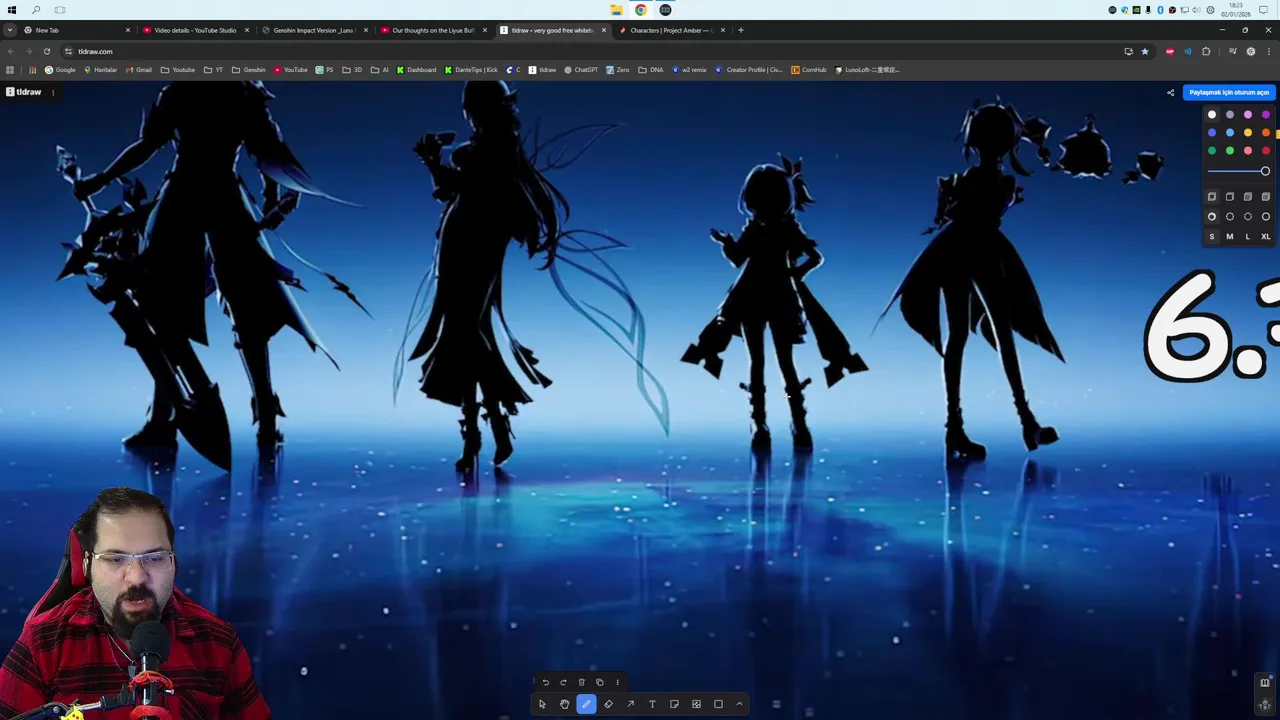Open the media Asset tool
The image size is (1280, 720).
click(x=696, y=704)
